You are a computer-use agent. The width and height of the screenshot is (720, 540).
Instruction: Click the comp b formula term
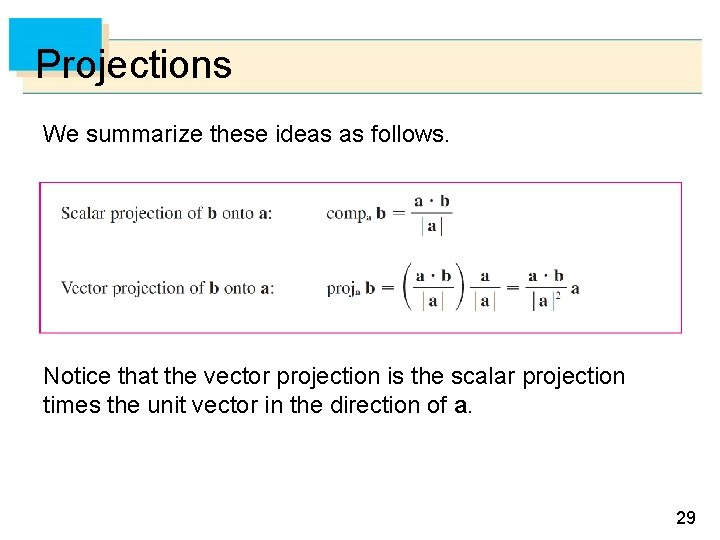pyautogui.click(x=353, y=214)
